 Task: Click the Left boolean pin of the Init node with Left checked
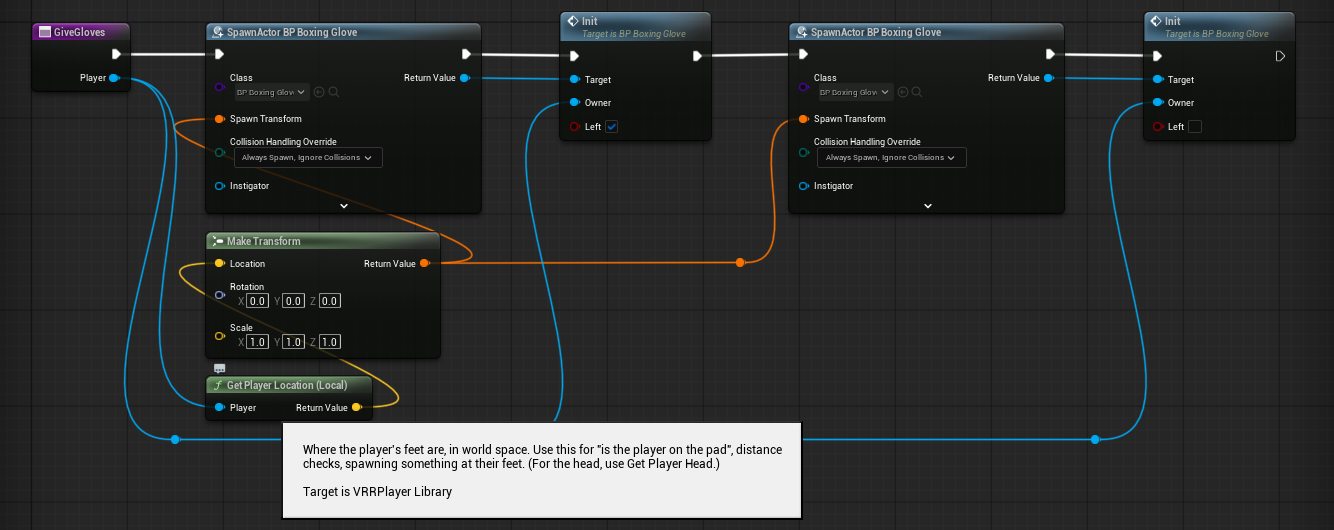click(x=575, y=127)
